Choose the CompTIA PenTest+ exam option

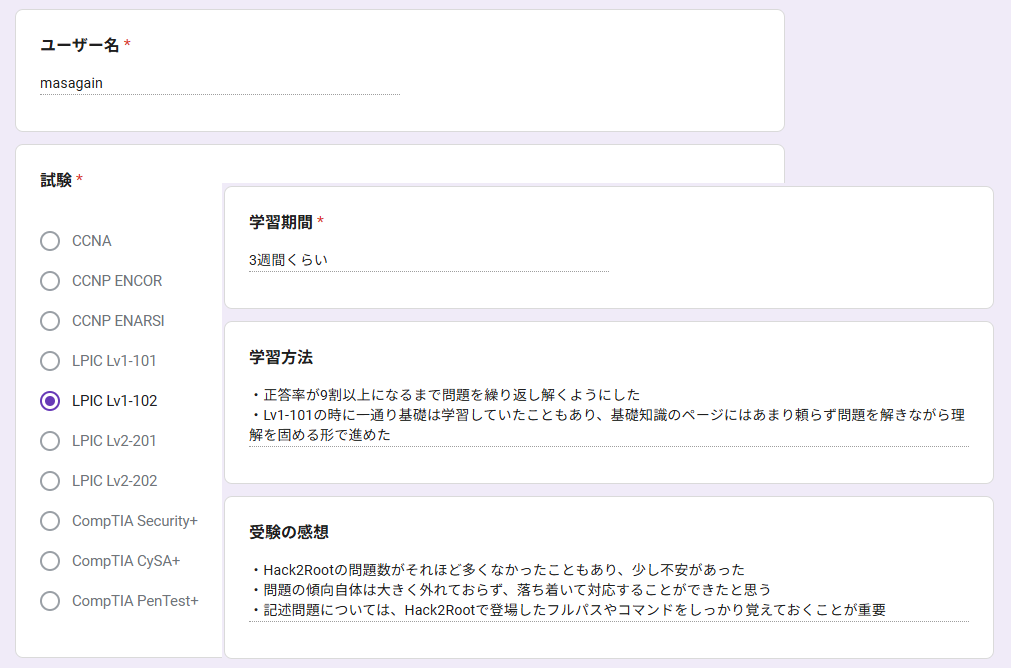(x=50, y=601)
